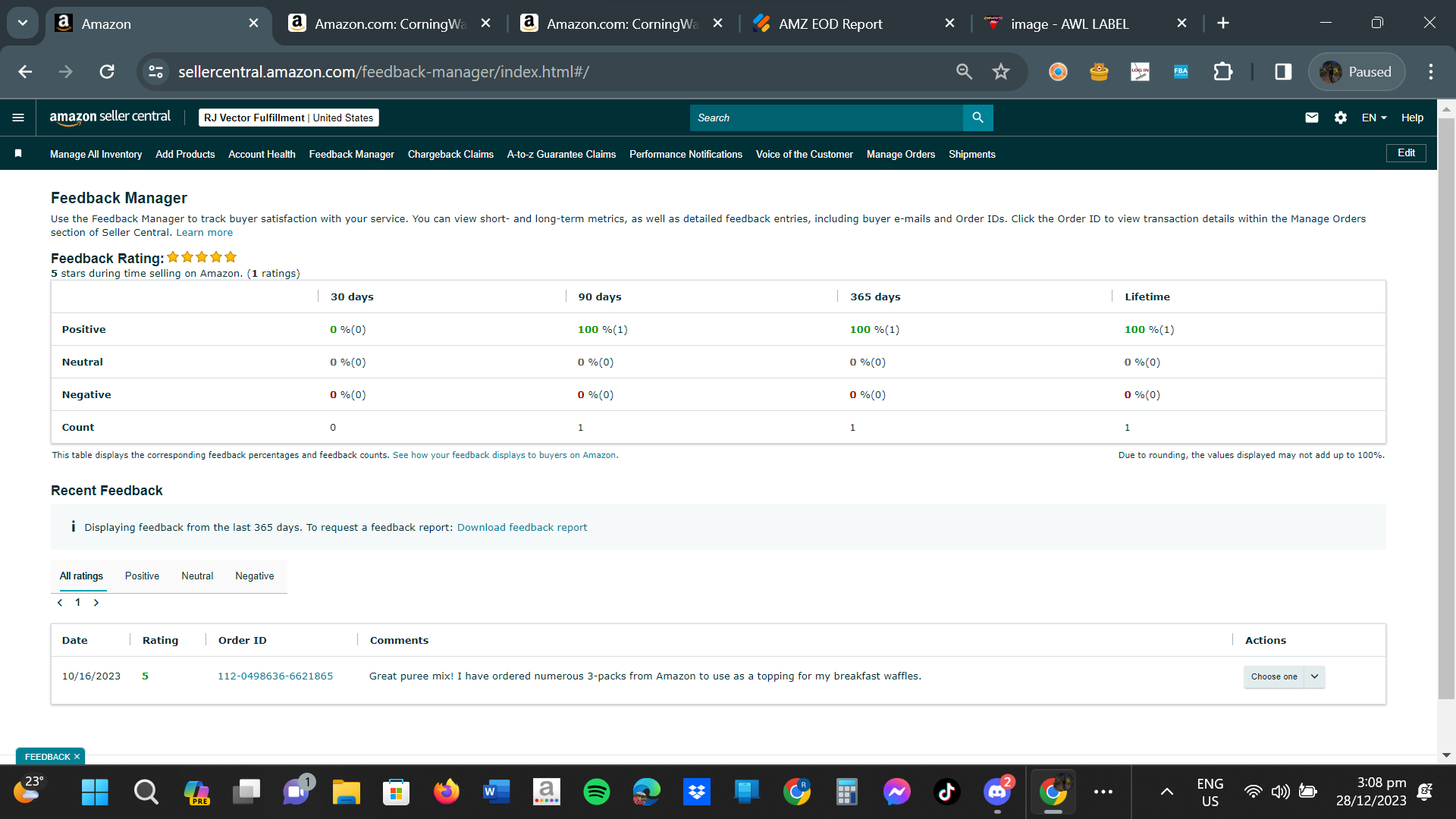Open Performance Notifications menu item

686,154
